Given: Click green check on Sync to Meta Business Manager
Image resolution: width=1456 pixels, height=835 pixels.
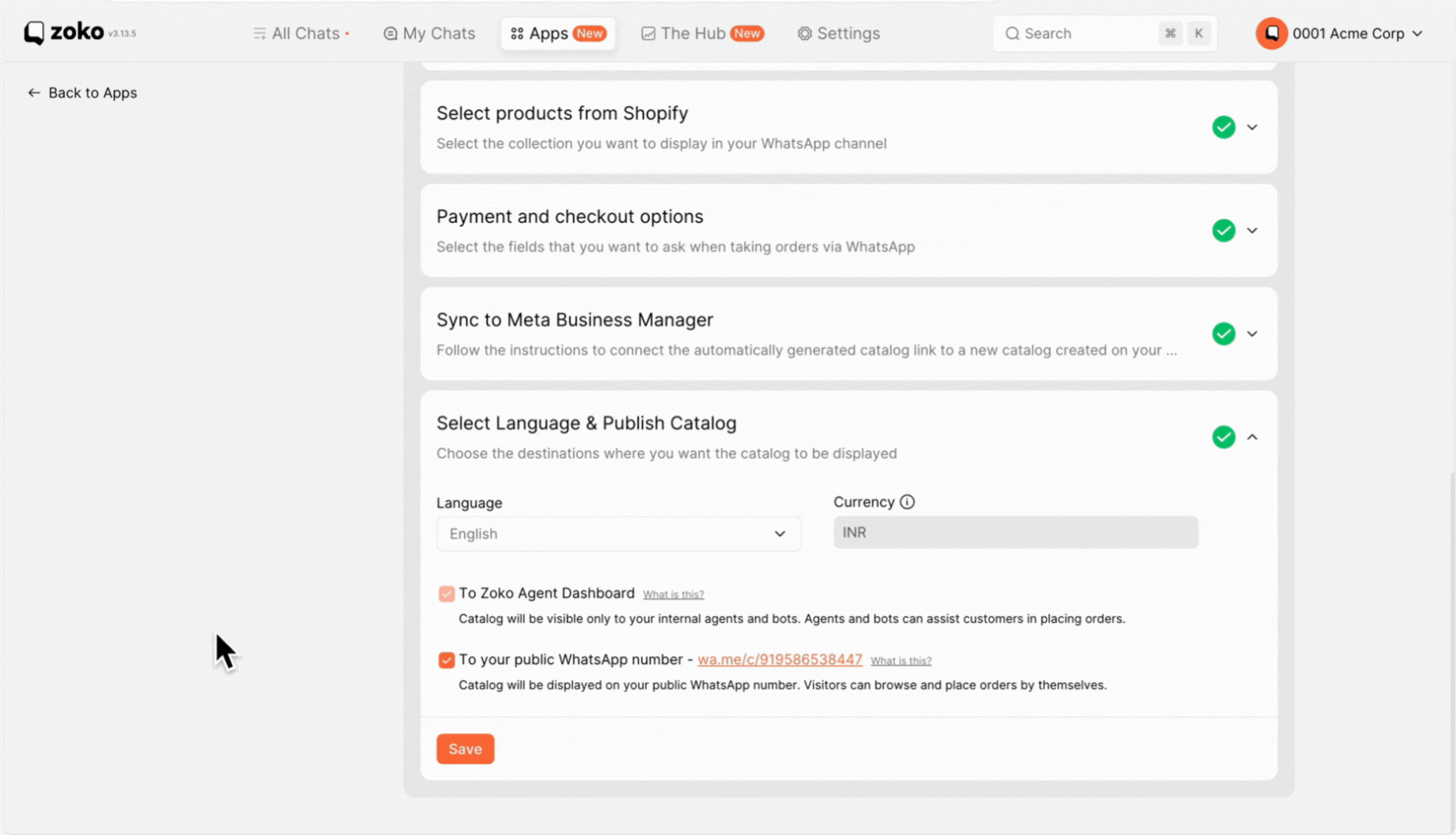Looking at the screenshot, I should (x=1224, y=333).
